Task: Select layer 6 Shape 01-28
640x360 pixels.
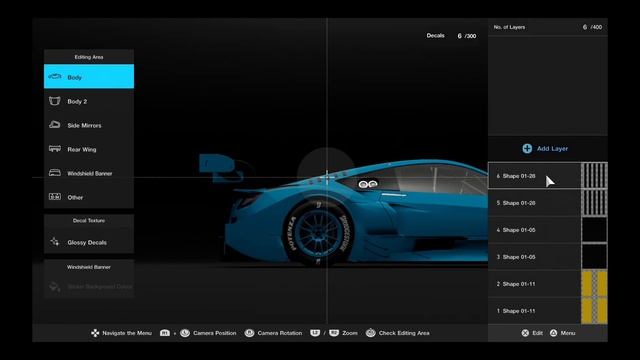Action: click(547, 176)
